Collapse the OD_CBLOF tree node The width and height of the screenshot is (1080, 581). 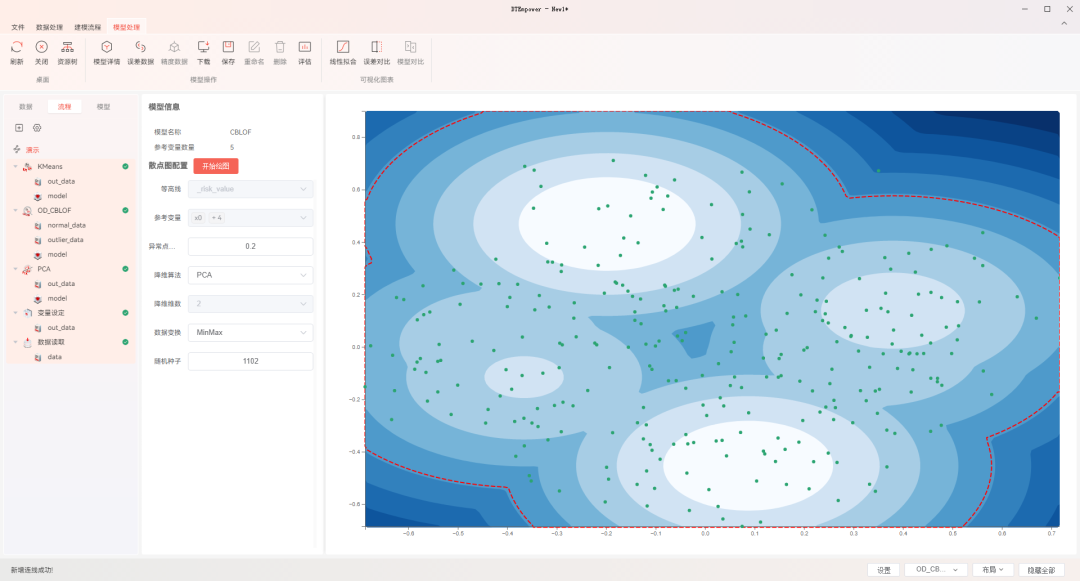click(x=16, y=211)
